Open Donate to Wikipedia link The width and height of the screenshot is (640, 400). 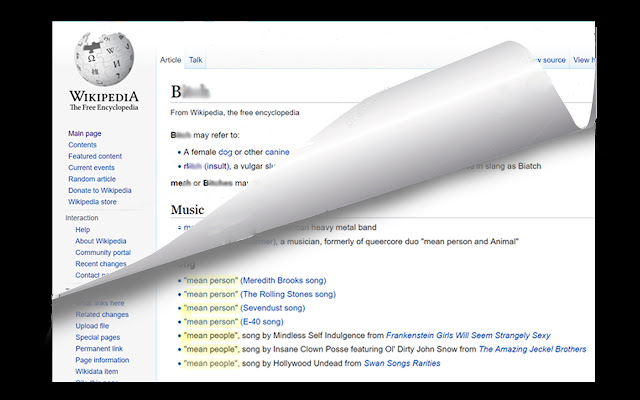pos(100,191)
